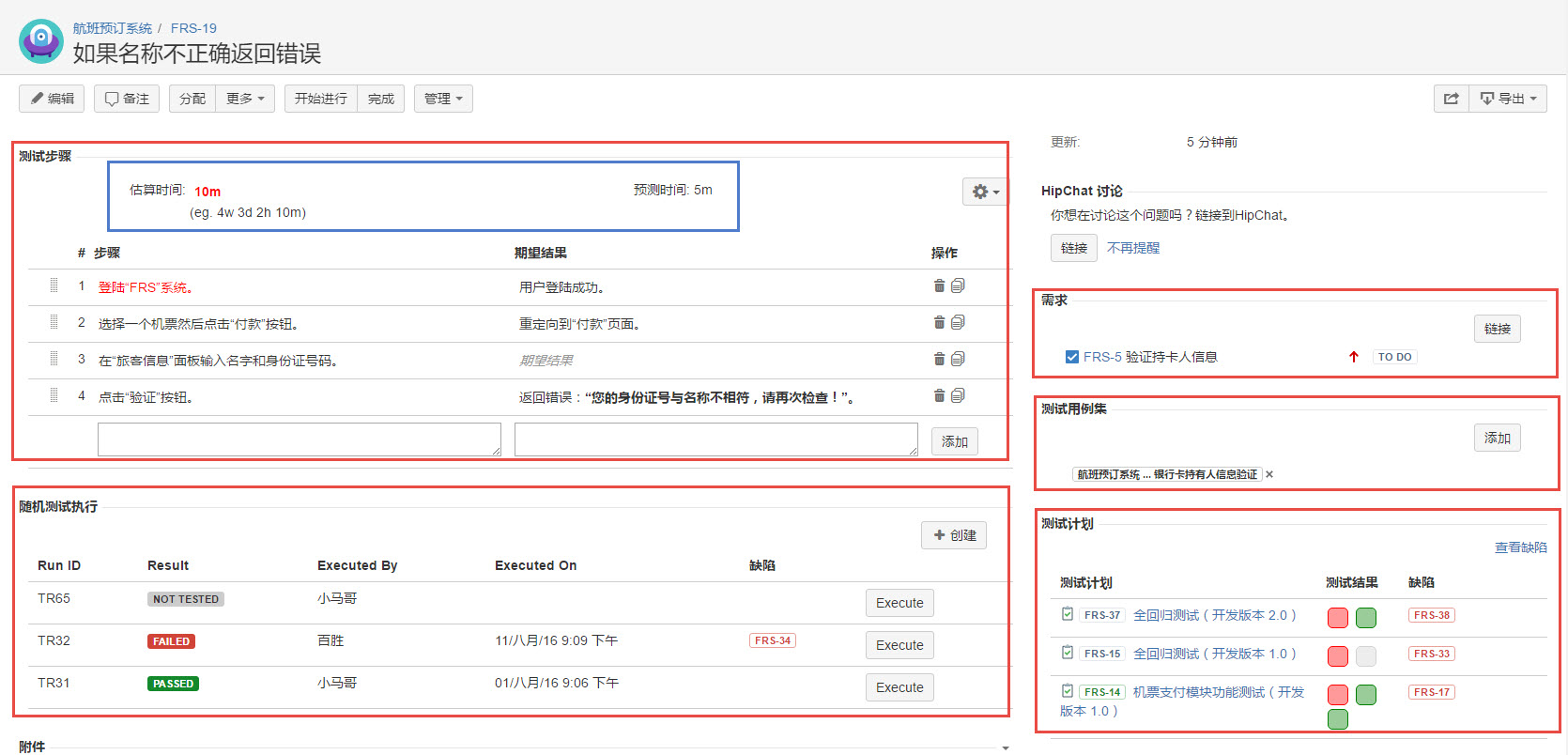The width and height of the screenshot is (1568, 755).
Task: Execute test run TR65
Action: (899, 603)
